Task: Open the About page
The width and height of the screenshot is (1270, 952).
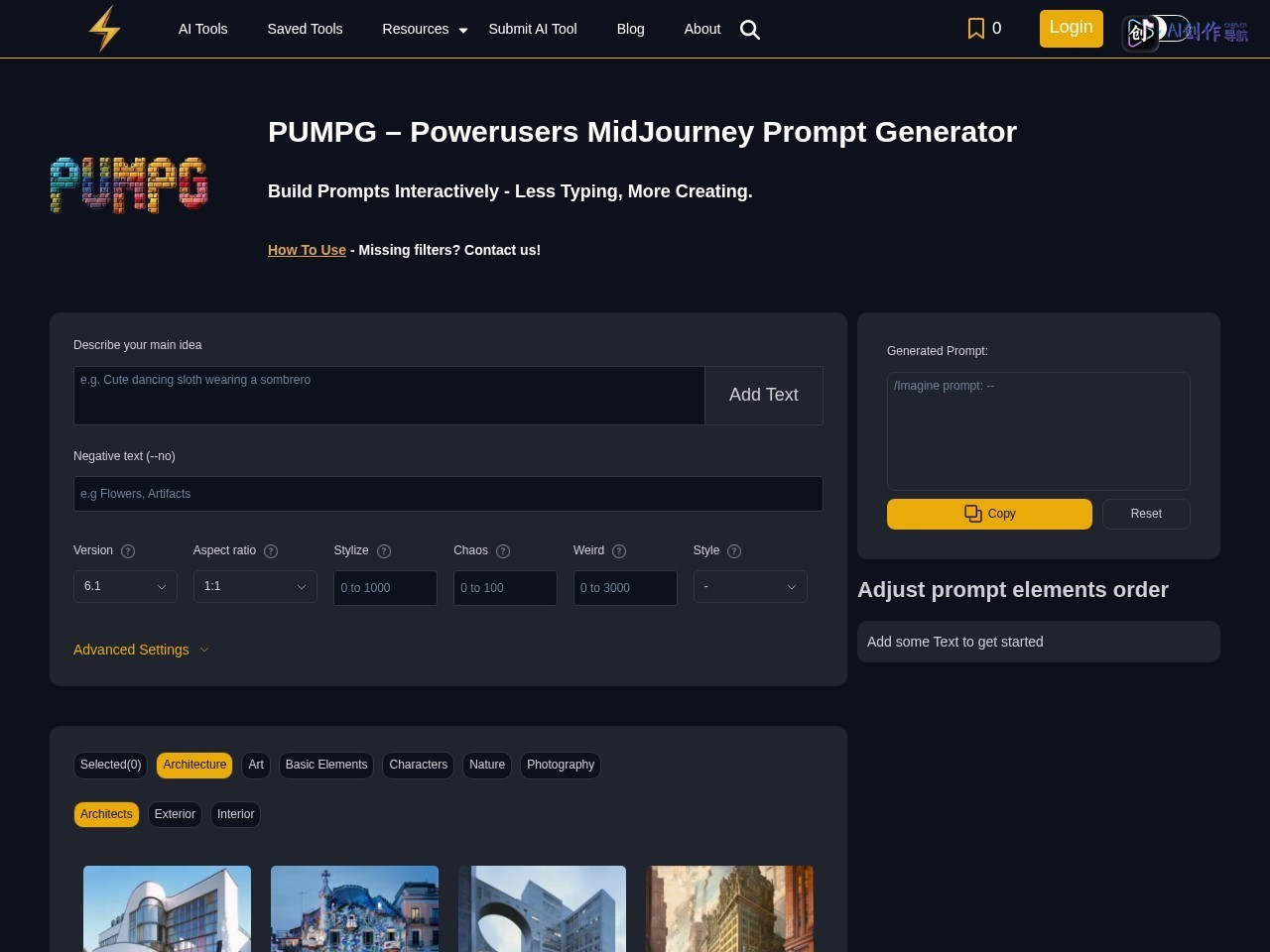Action: [702, 29]
